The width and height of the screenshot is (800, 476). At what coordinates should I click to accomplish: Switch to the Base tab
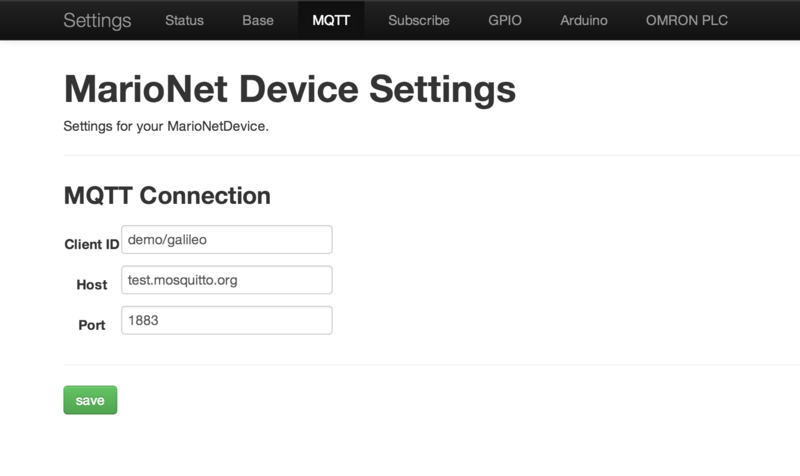(x=258, y=20)
